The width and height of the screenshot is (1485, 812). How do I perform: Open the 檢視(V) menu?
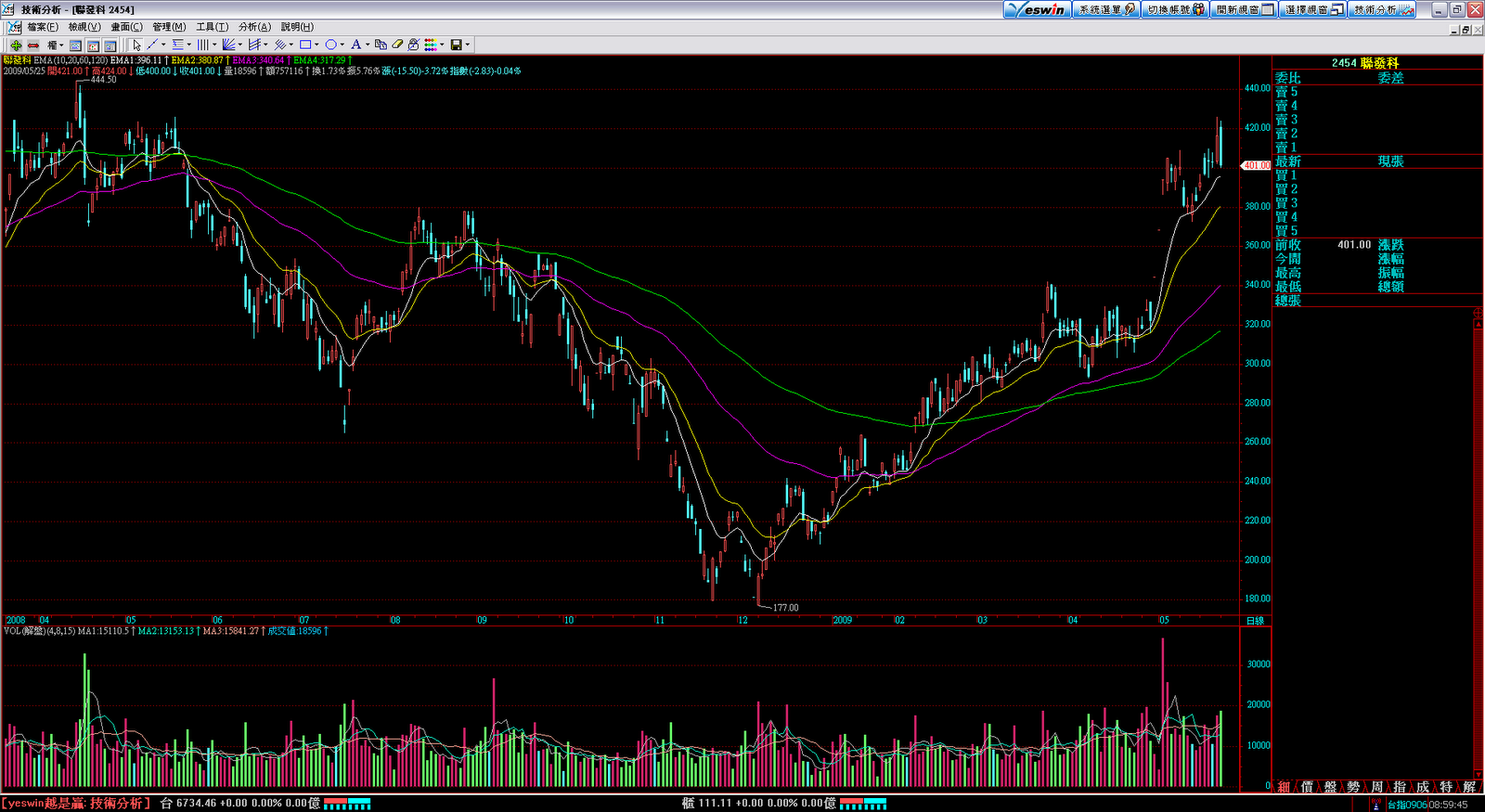(x=84, y=27)
